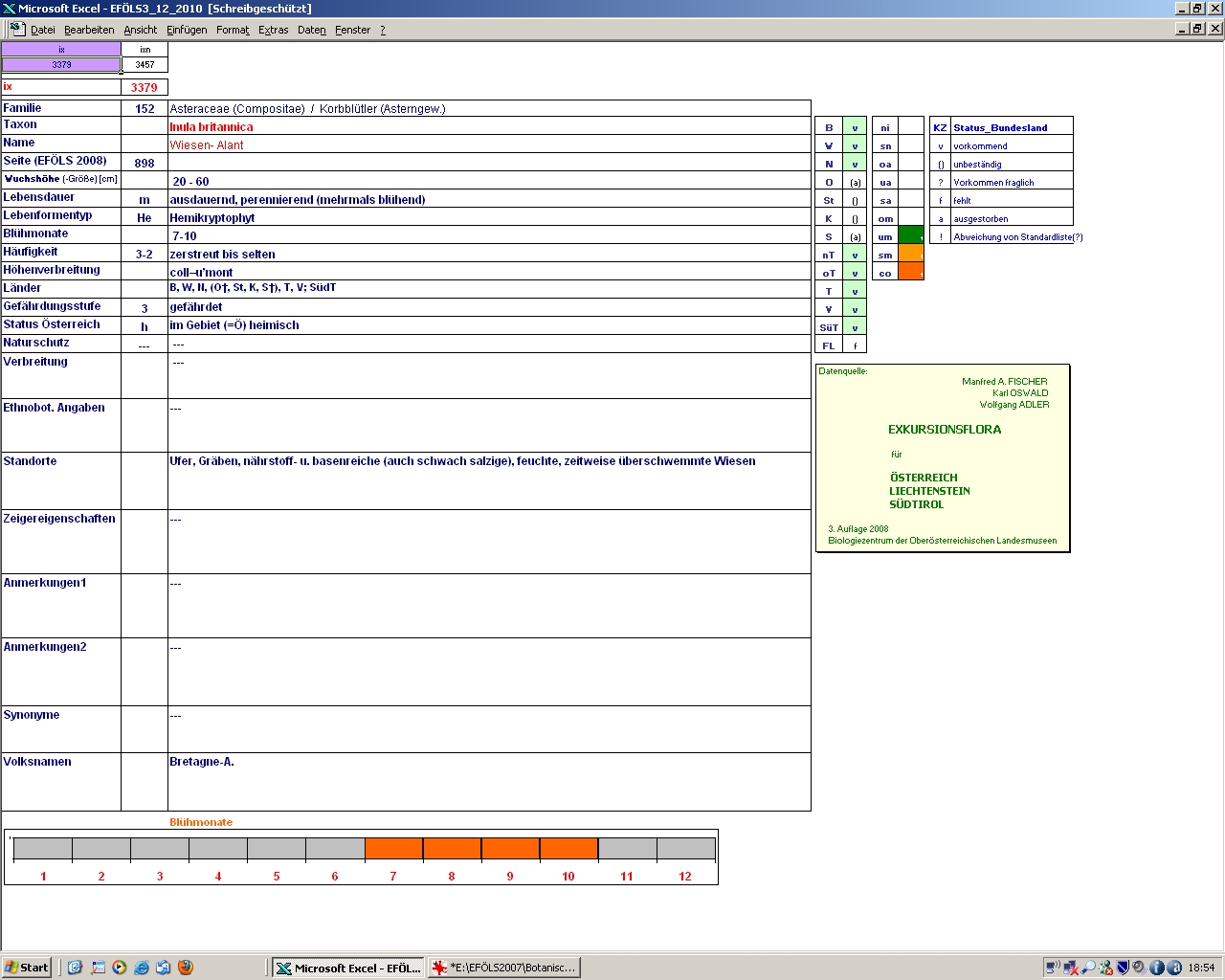Click the dark green um color cell
The width and height of the screenshot is (1225, 980).
(911, 236)
